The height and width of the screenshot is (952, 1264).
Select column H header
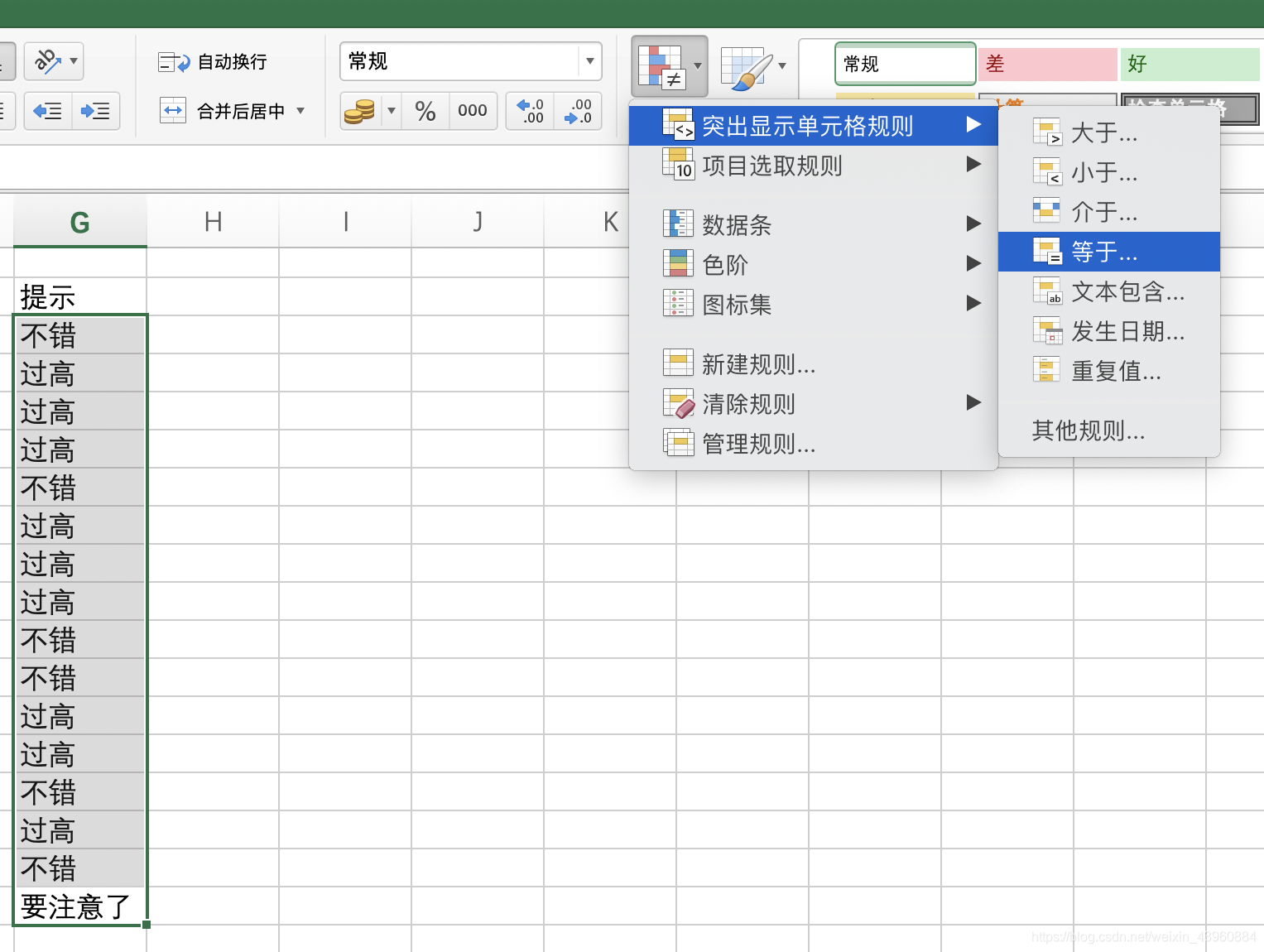(213, 221)
